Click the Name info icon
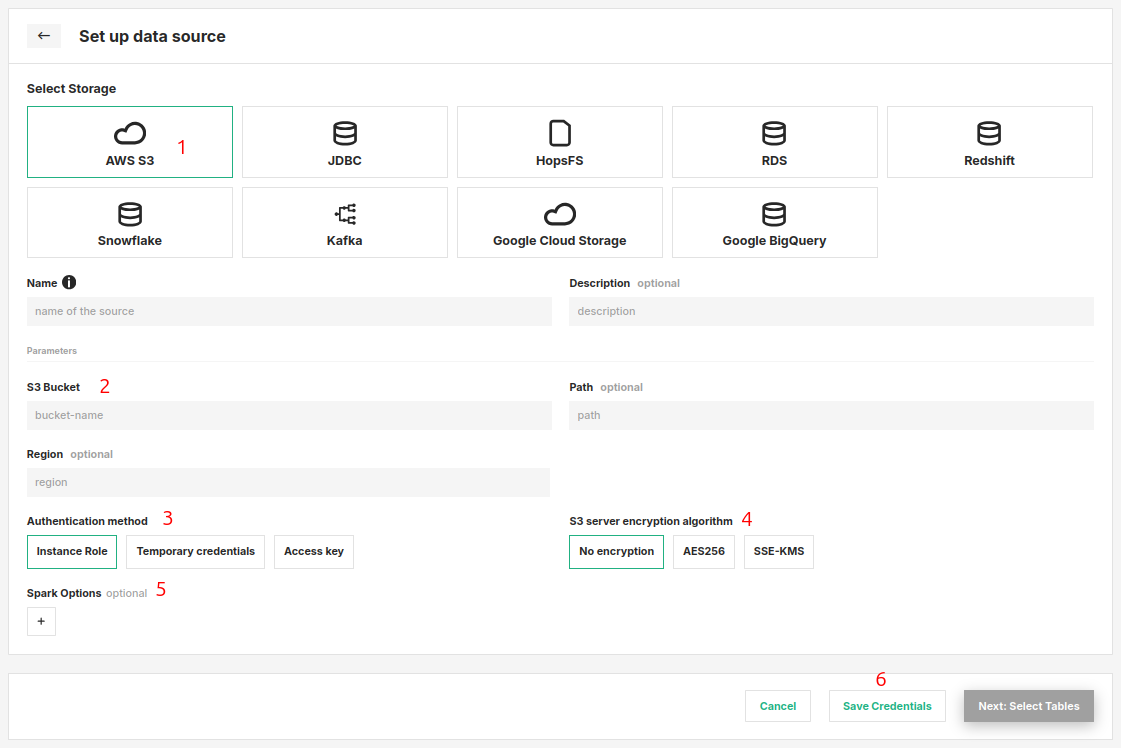1121x748 pixels. coord(69,283)
